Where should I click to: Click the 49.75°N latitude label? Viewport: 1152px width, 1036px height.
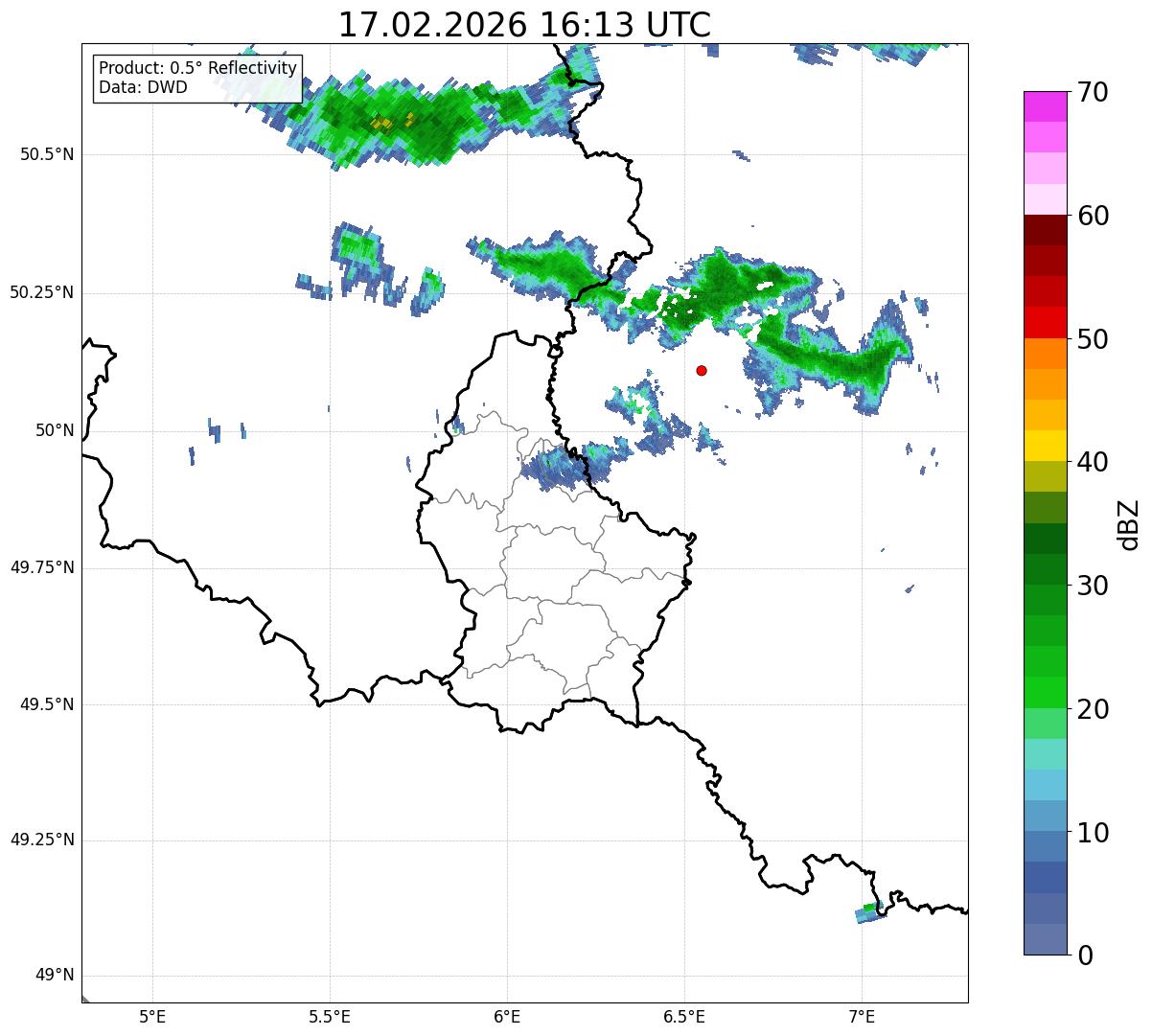(41, 567)
